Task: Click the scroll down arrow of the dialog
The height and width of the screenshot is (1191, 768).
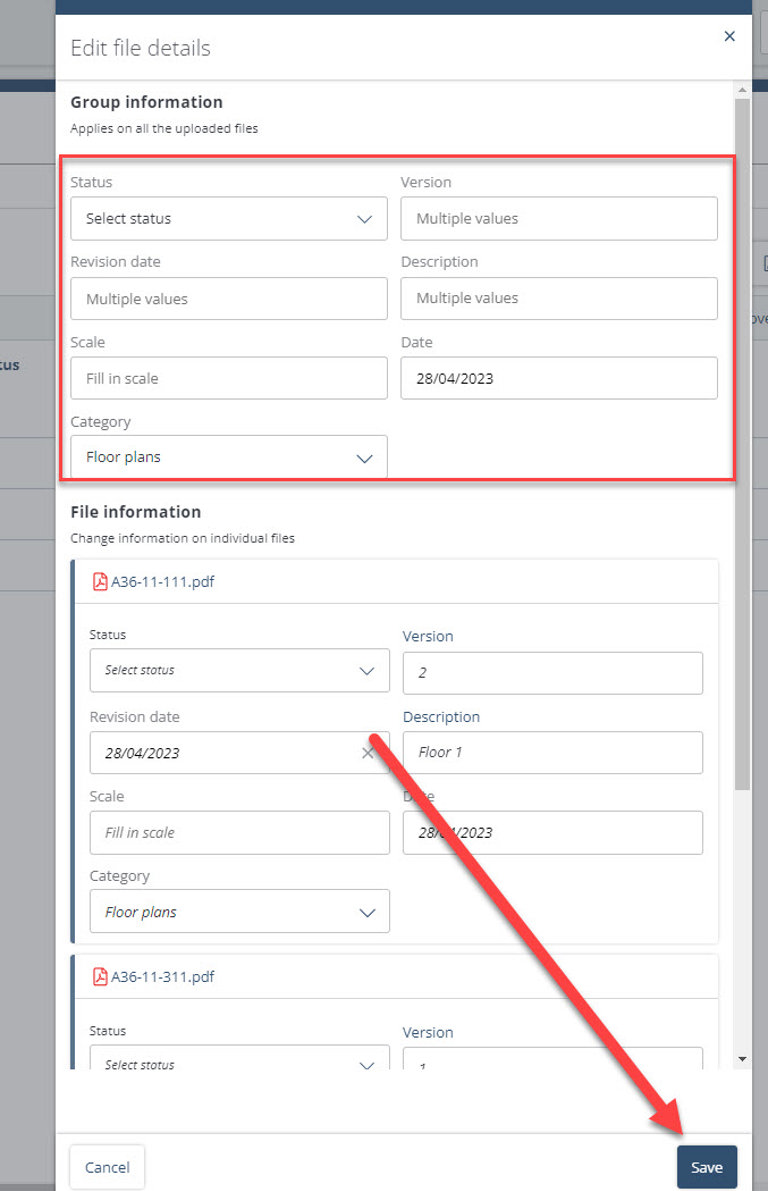Action: pyautogui.click(x=741, y=1058)
